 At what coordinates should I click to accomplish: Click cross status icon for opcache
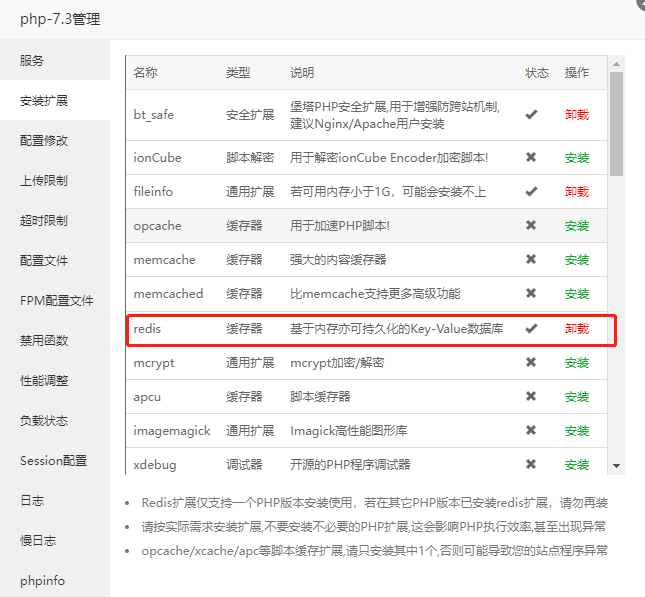coord(531,225)
